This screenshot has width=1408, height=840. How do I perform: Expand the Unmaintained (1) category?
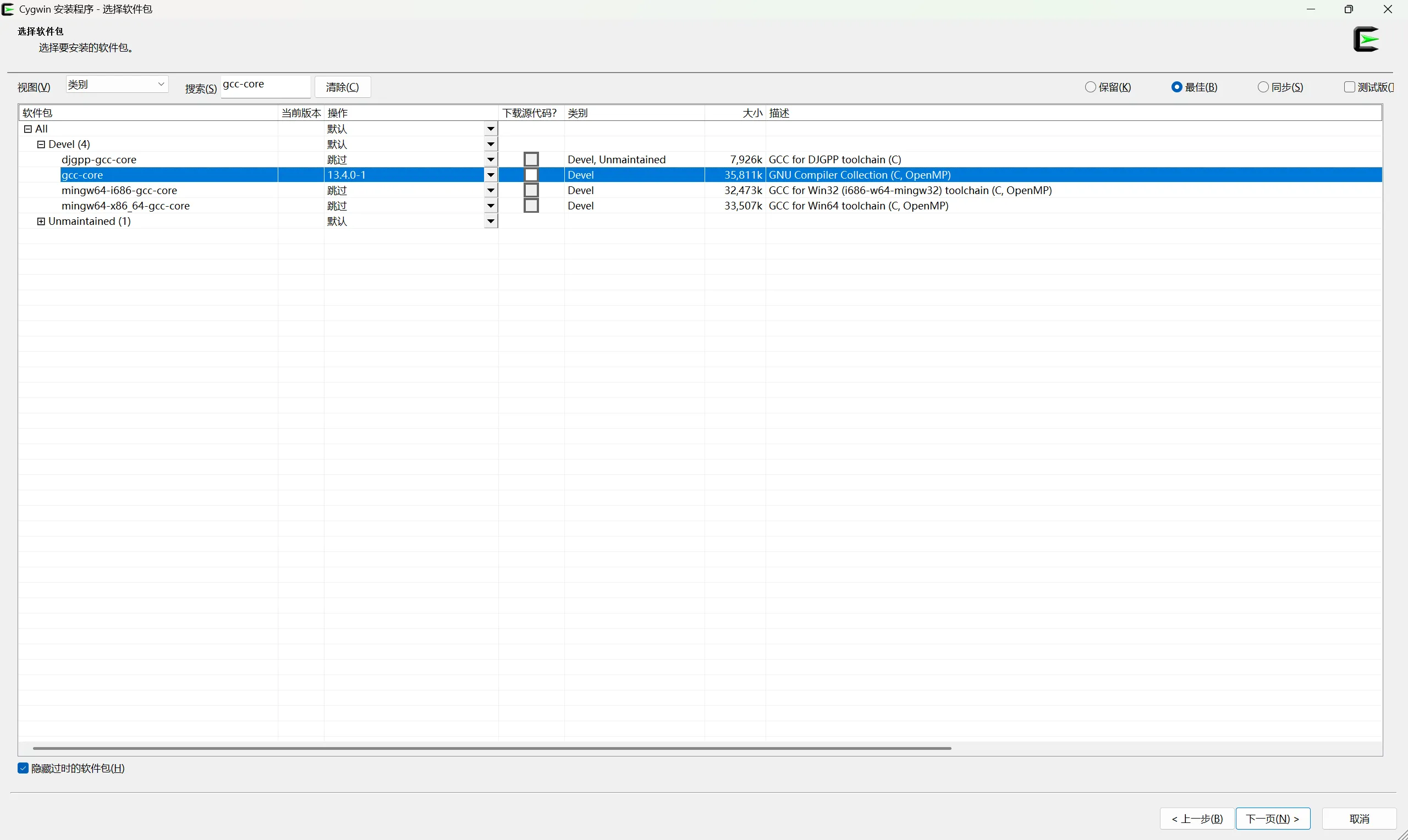(x=41, y=222)
